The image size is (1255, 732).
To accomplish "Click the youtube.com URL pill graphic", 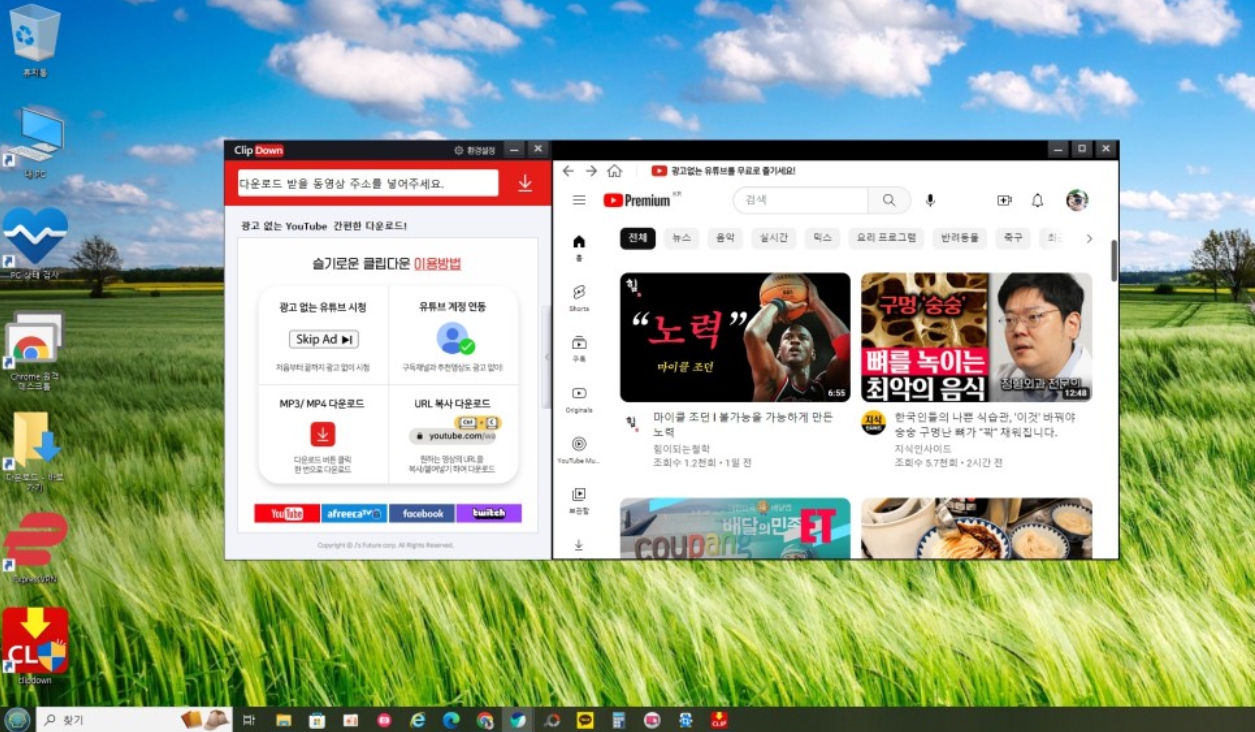I will click(453, 436).
